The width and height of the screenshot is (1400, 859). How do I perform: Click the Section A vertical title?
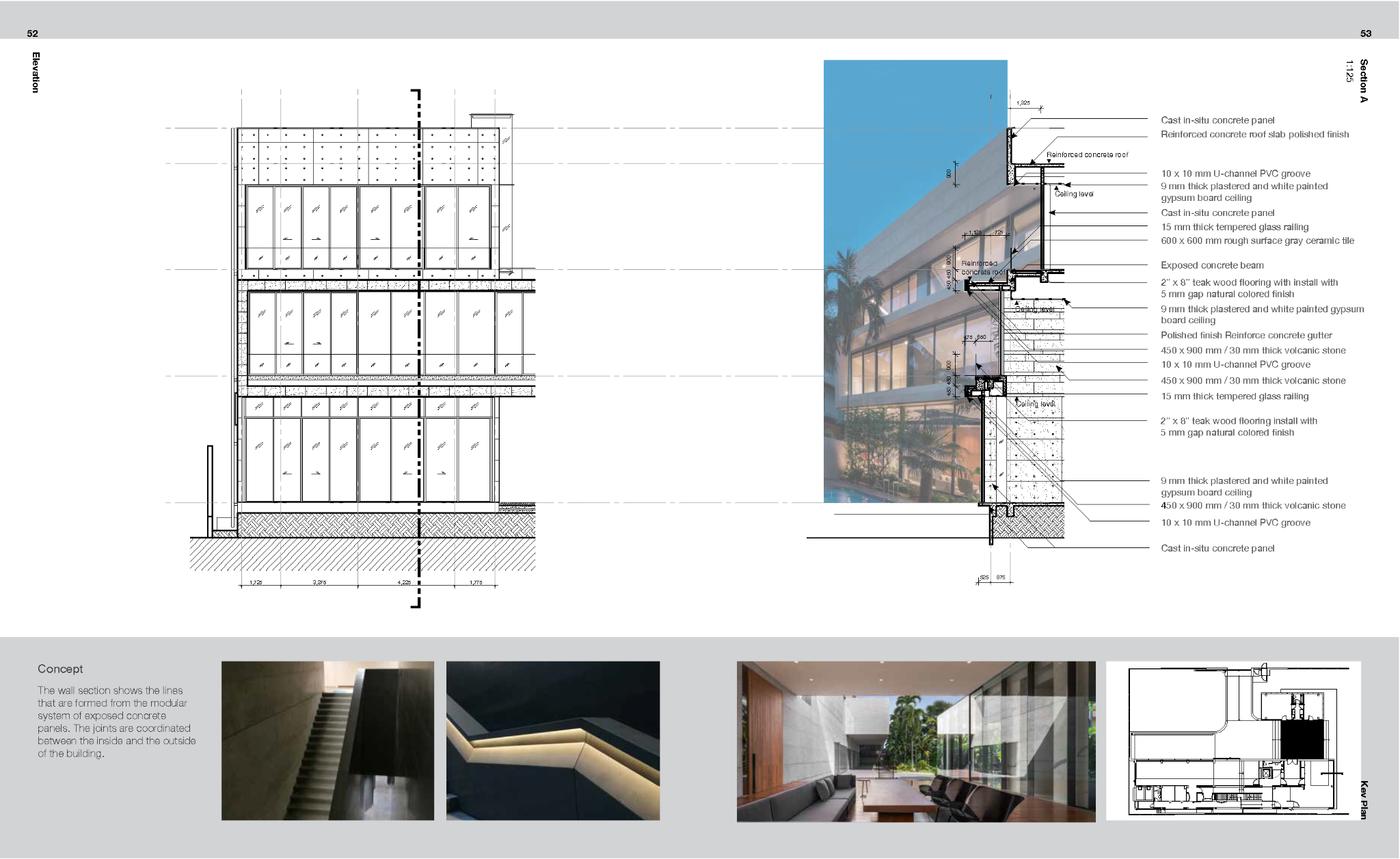tap(1363, 81)
